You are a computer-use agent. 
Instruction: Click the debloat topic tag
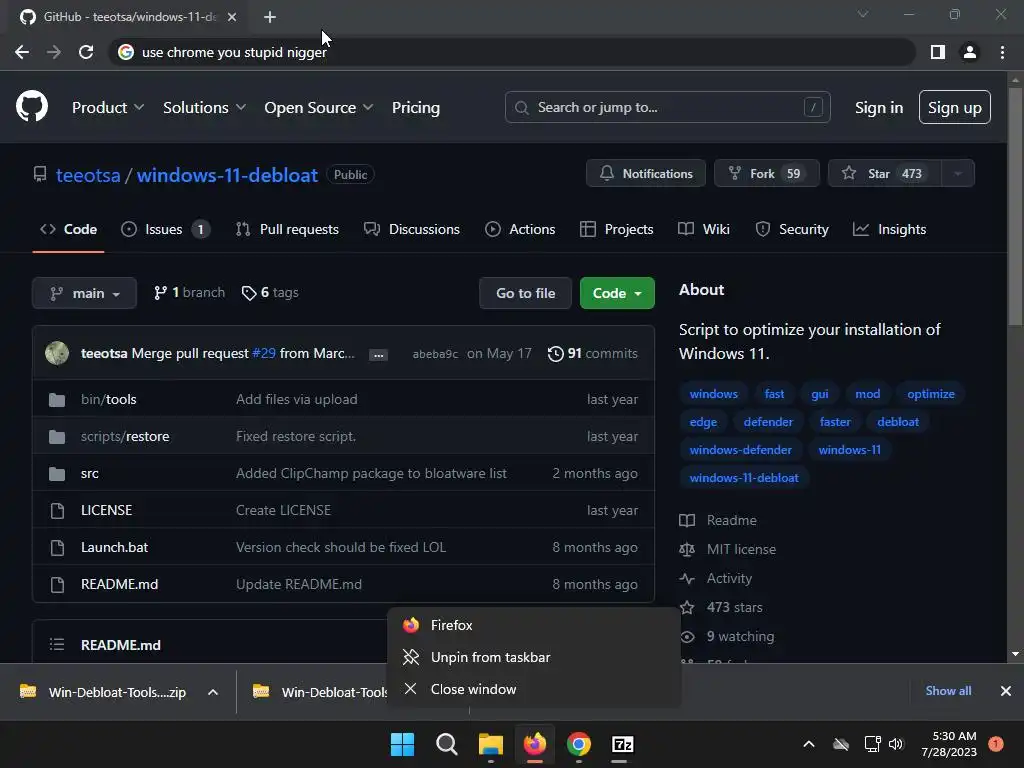point(898,422)
